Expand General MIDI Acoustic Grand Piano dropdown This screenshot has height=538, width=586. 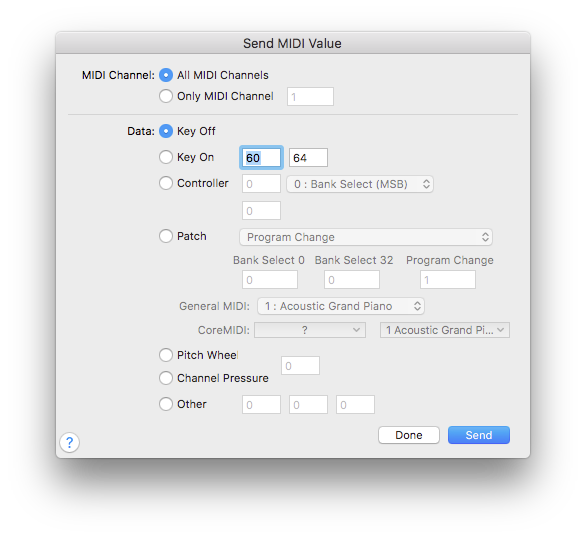pyautogui.click(x=341, y=306)
